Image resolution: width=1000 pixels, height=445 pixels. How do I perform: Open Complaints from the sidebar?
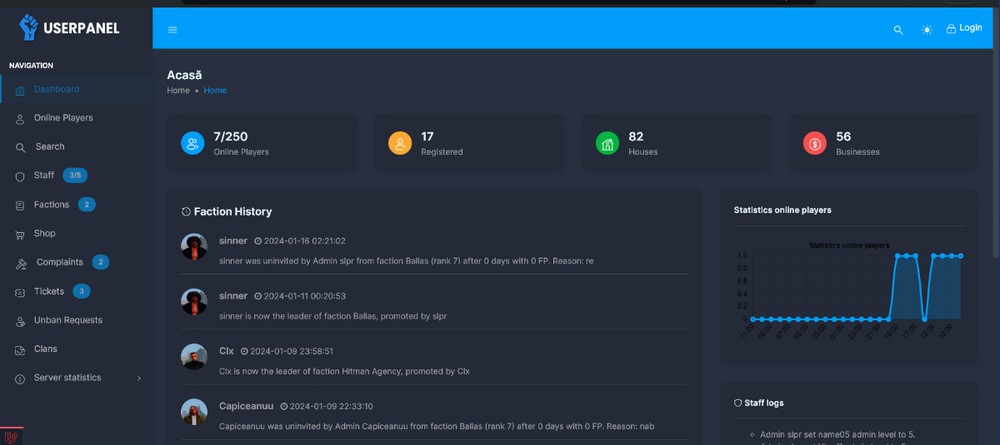click(x=59, y=263)
